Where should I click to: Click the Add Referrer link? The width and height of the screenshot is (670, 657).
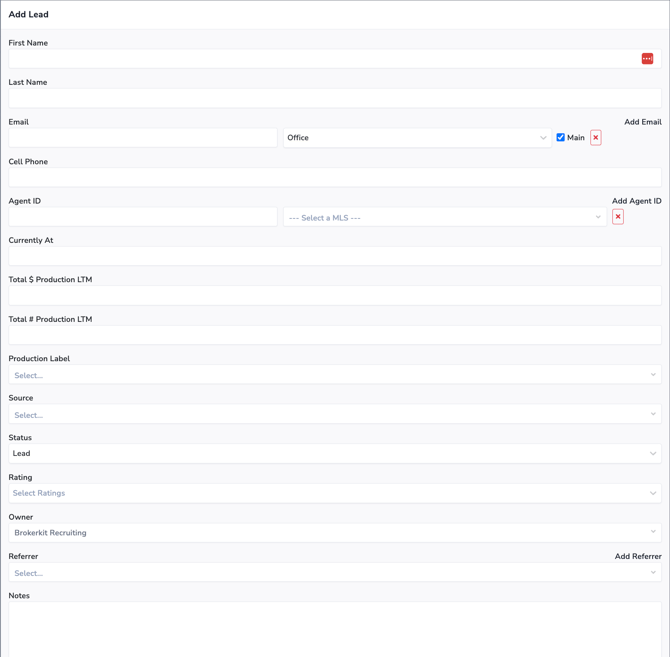pos(637,556)
